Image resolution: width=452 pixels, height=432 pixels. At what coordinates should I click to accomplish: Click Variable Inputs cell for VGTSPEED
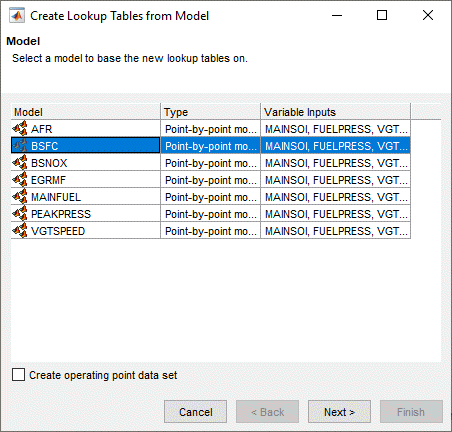[335, 231]
